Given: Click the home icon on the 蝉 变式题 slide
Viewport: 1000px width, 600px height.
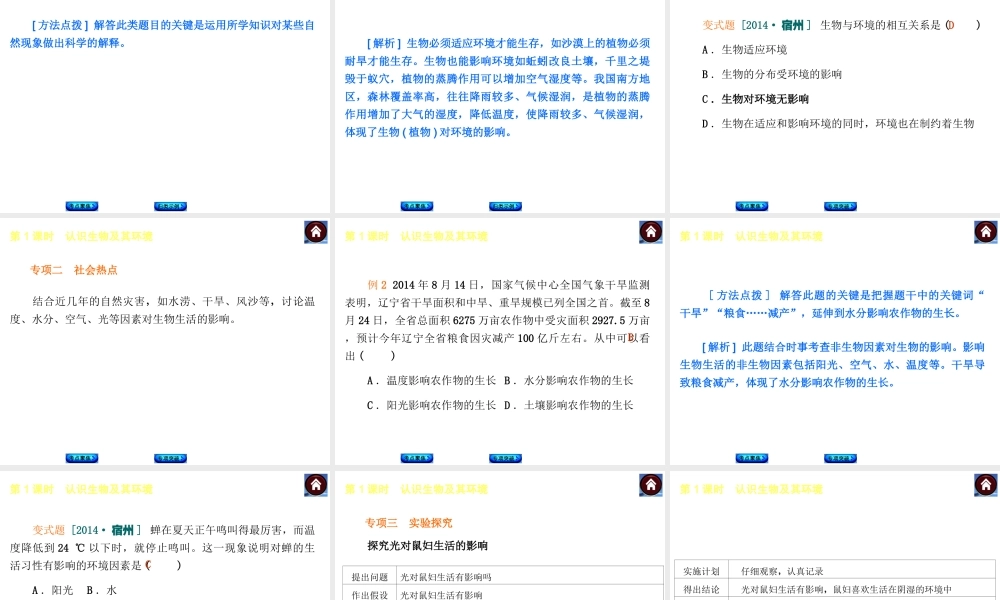Looking at the screenshot, I should click(316, 485).
